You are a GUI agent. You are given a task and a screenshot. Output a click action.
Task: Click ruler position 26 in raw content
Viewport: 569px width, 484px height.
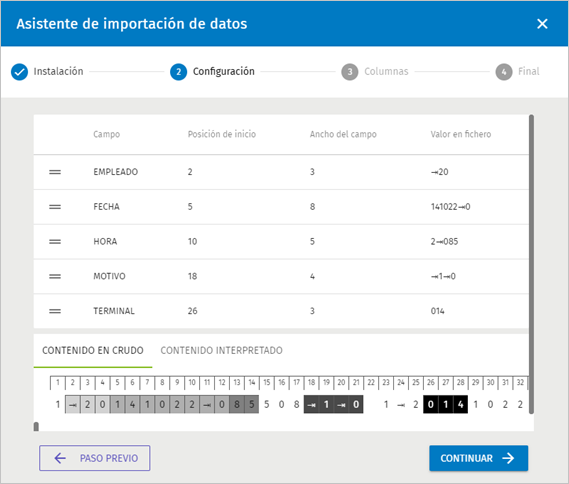(431, 383)
